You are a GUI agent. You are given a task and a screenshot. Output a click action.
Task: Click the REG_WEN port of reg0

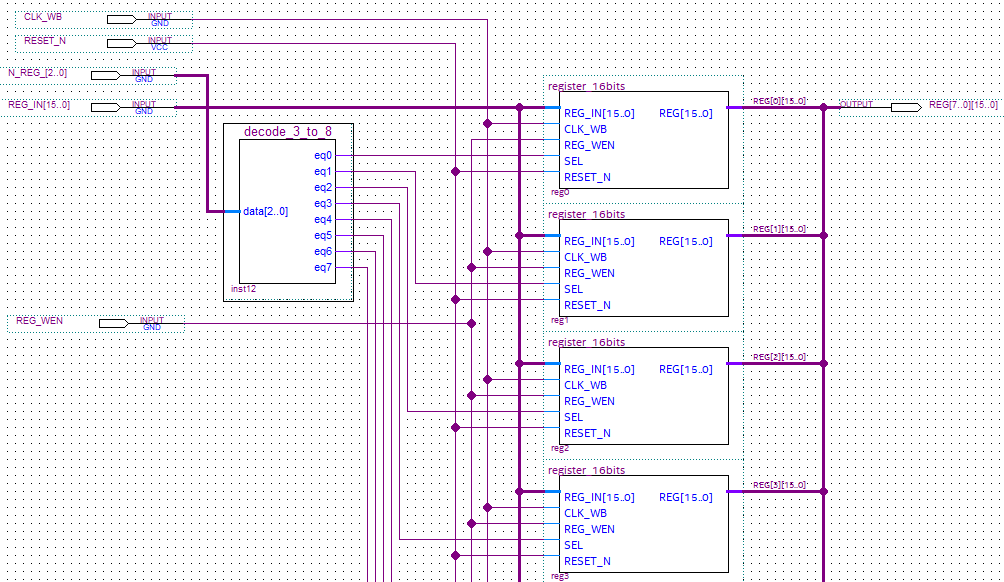click(589, 145)
